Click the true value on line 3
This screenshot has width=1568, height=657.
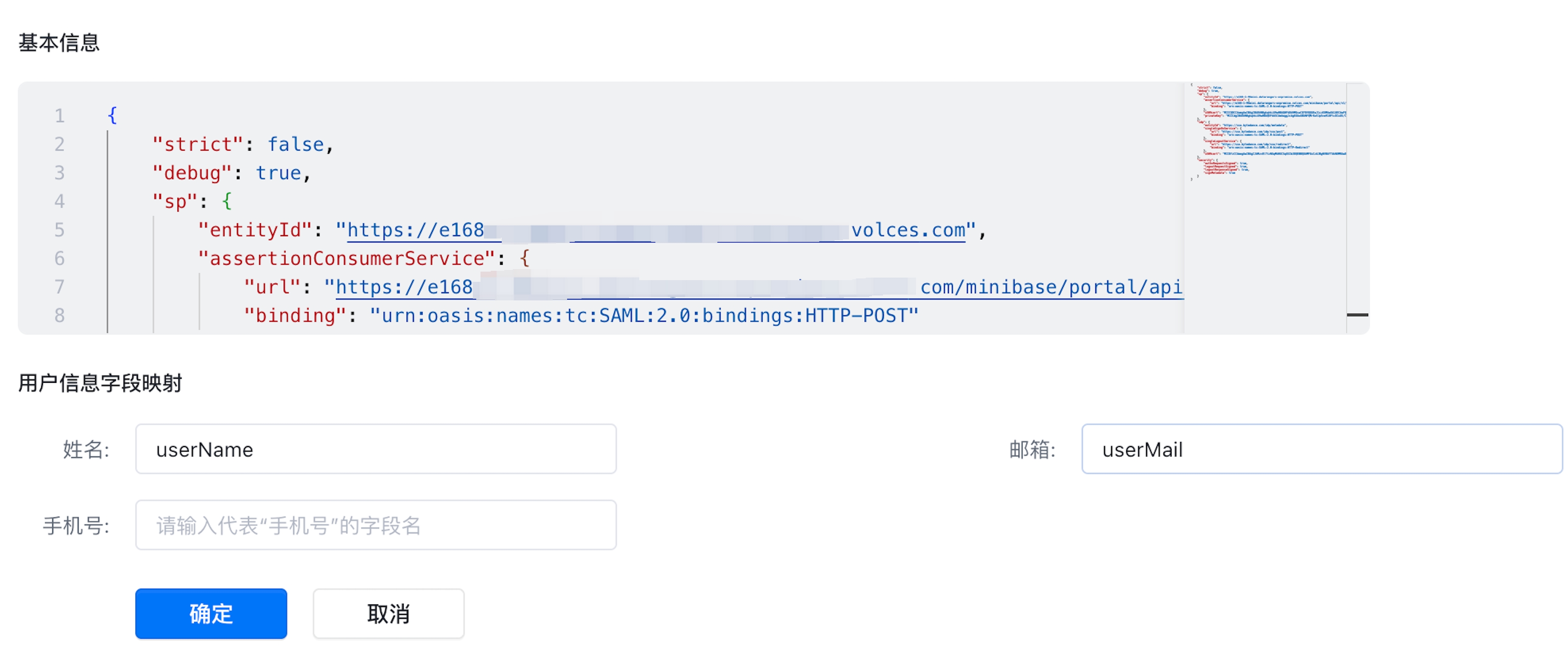[x=278, y=173]
